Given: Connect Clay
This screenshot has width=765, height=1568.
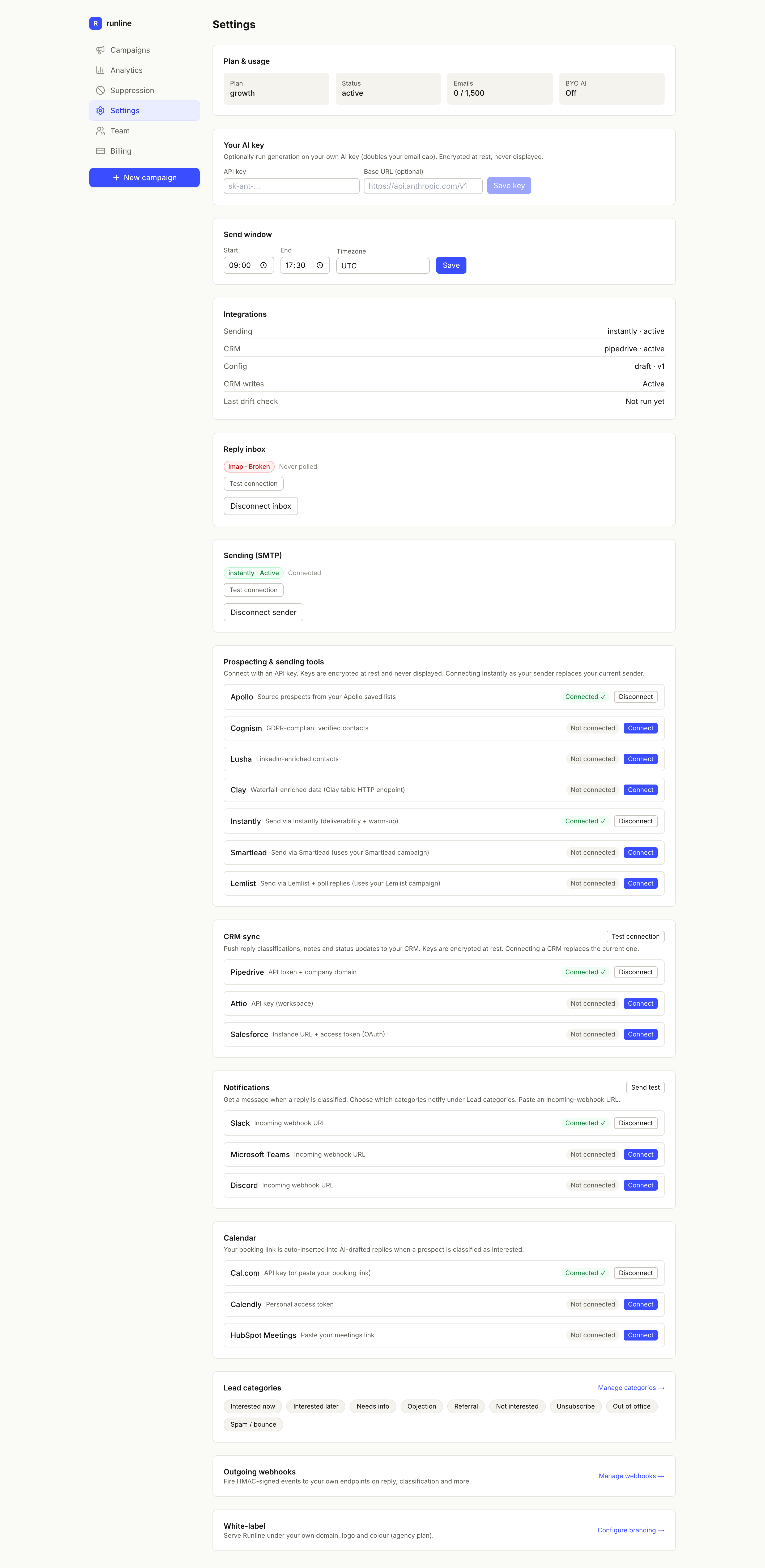Looking at the screenshot, I should pyautogui.click(x=640, y=790).
